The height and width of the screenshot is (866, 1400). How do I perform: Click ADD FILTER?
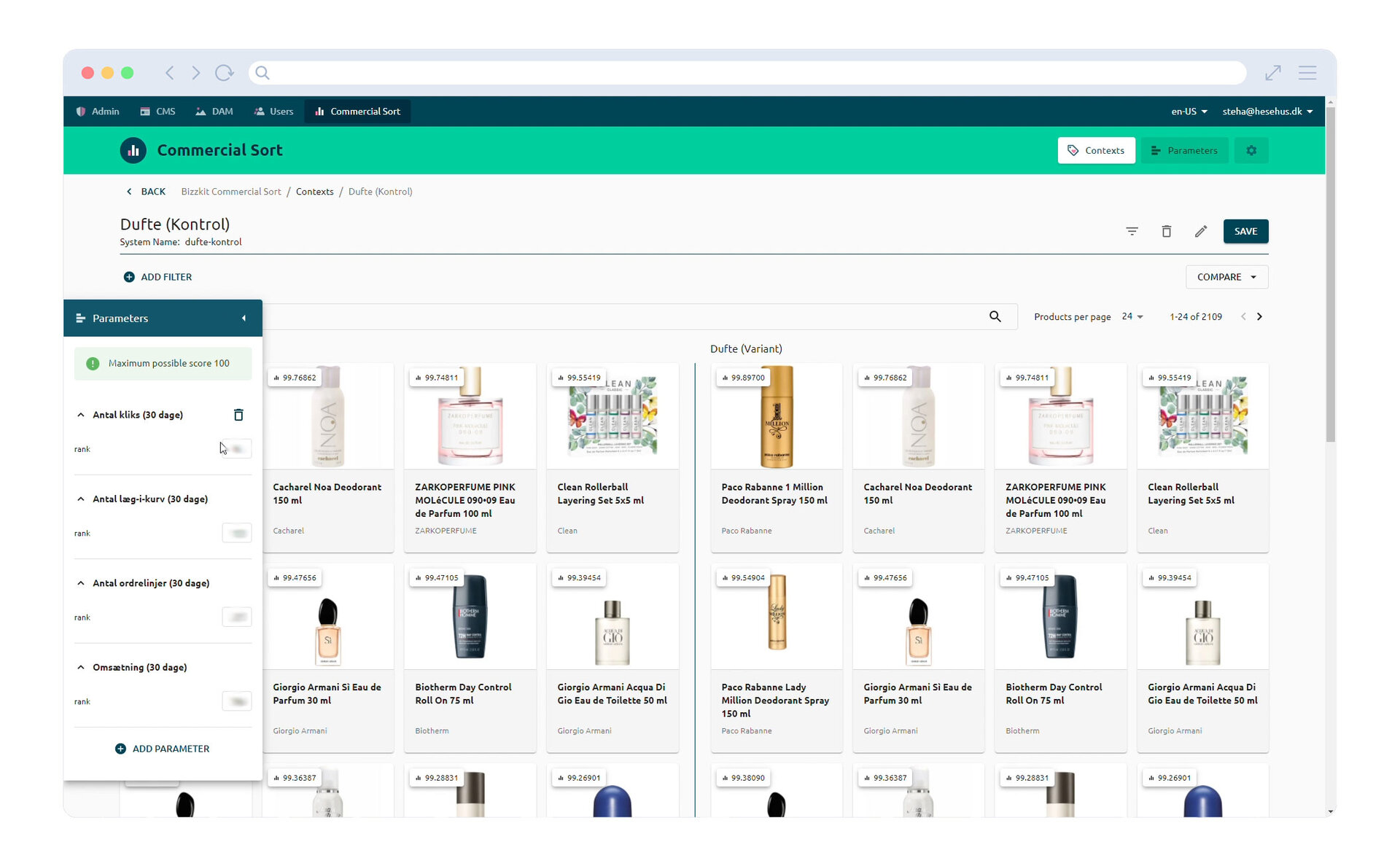158,277
